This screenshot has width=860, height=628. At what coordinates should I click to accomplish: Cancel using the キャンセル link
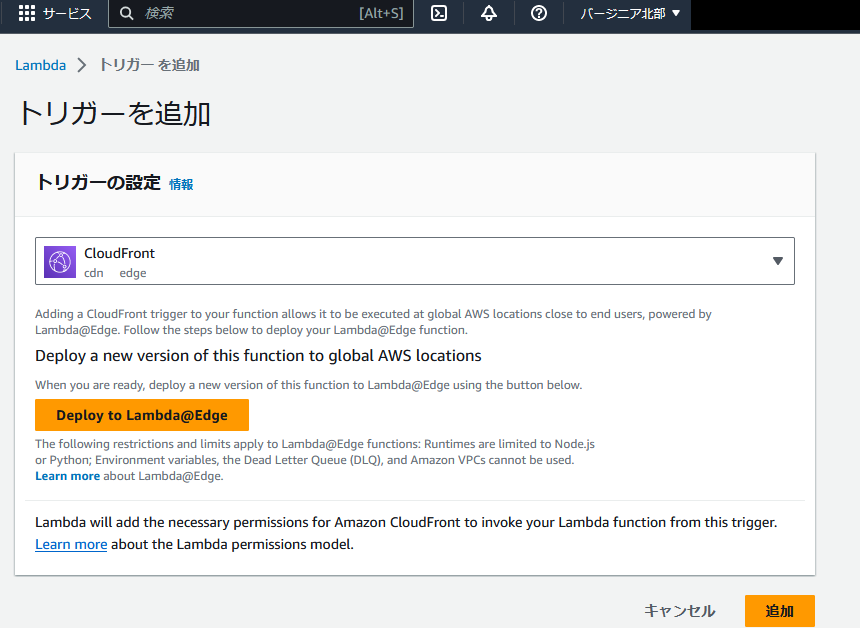679,610
